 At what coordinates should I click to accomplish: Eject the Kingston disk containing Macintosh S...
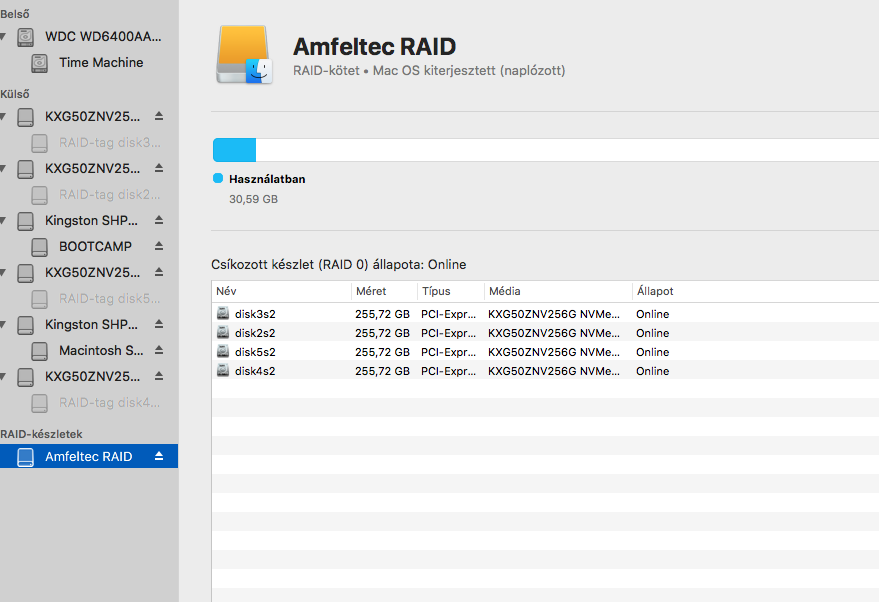click(159, 325)
